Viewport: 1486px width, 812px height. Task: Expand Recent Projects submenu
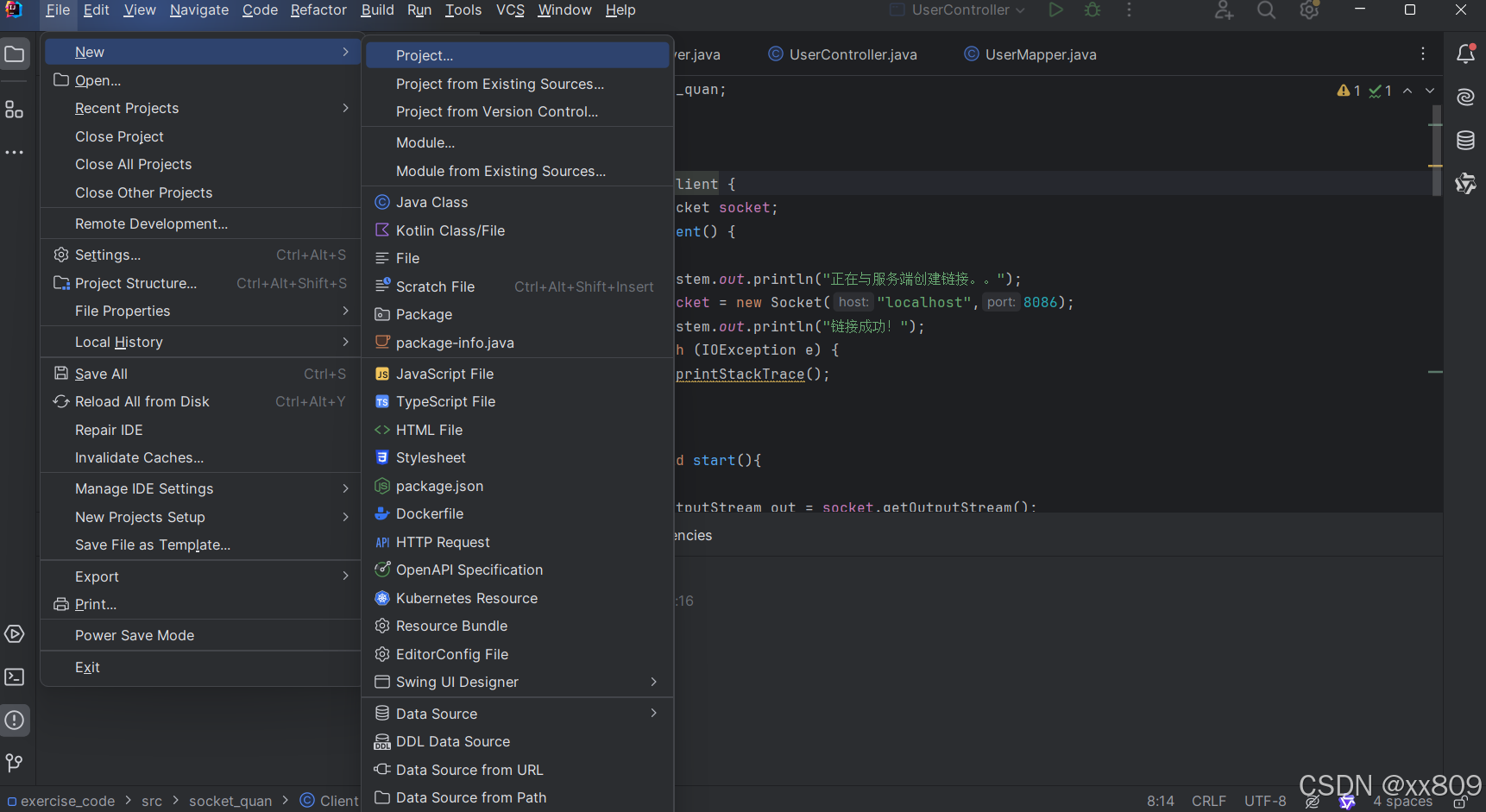click(200, 108)
